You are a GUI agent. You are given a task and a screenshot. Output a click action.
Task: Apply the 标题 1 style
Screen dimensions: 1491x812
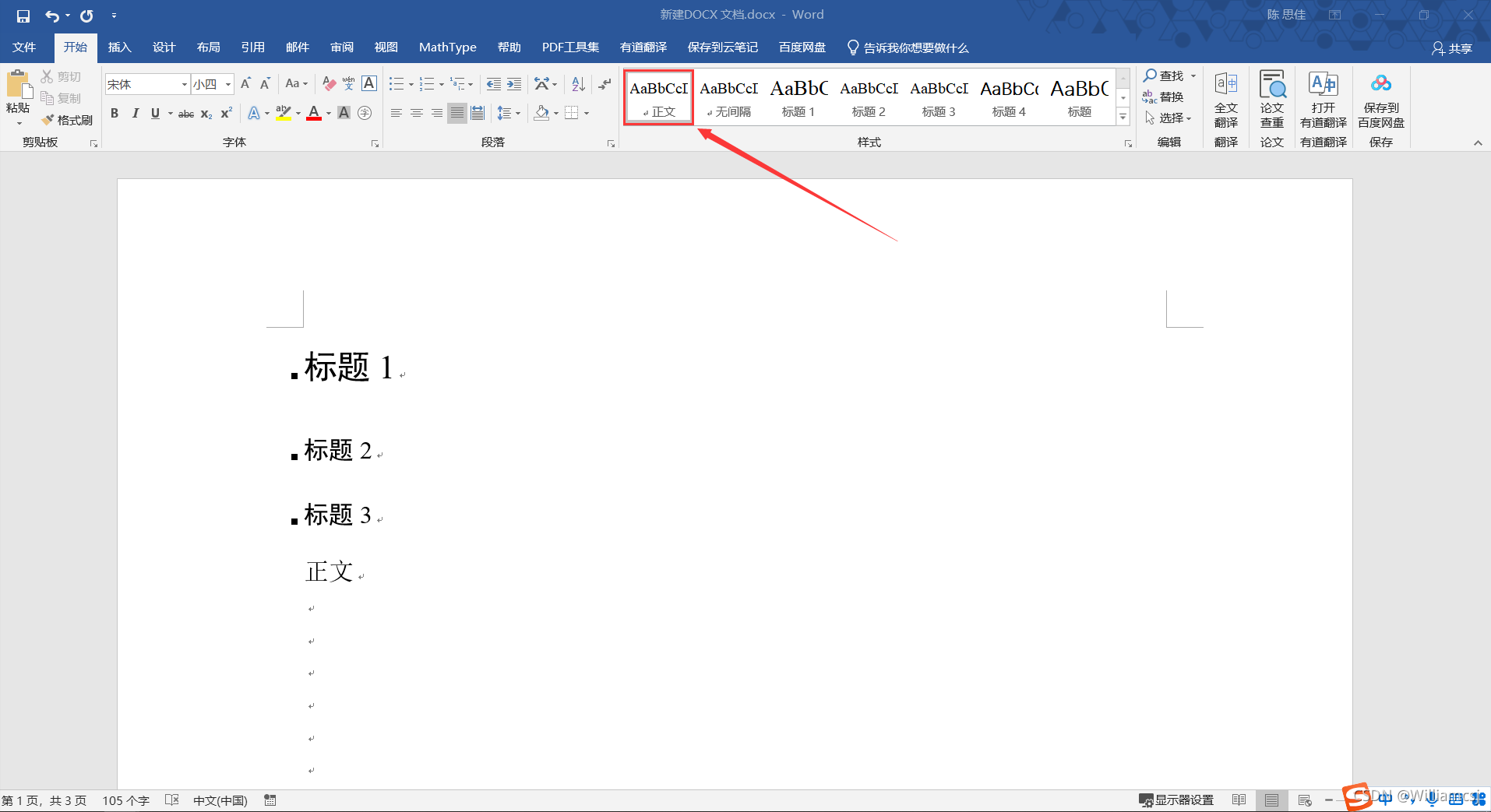point(798,97)
